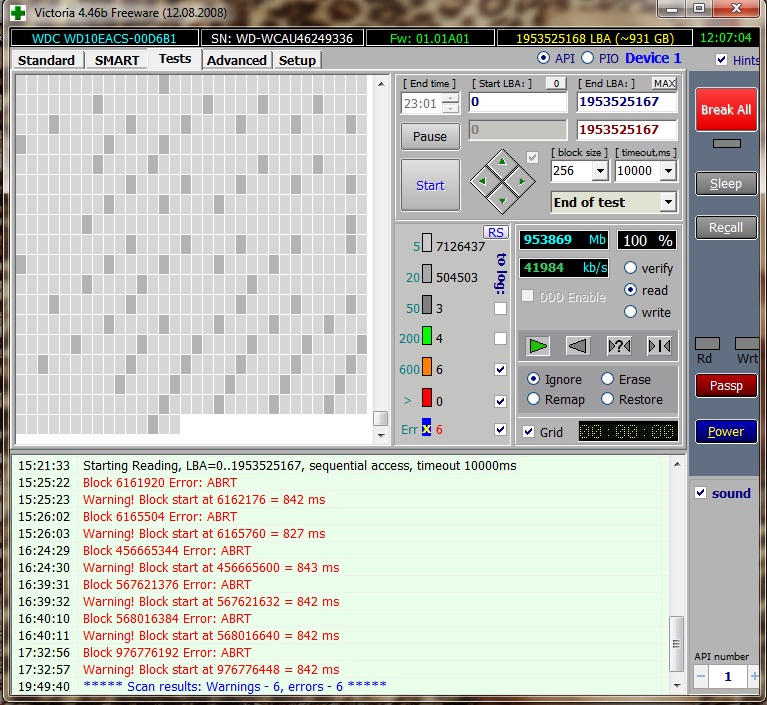Click the rewind back arrow button
The height and width of the screenshot is (705, 767).
(577, 346)
